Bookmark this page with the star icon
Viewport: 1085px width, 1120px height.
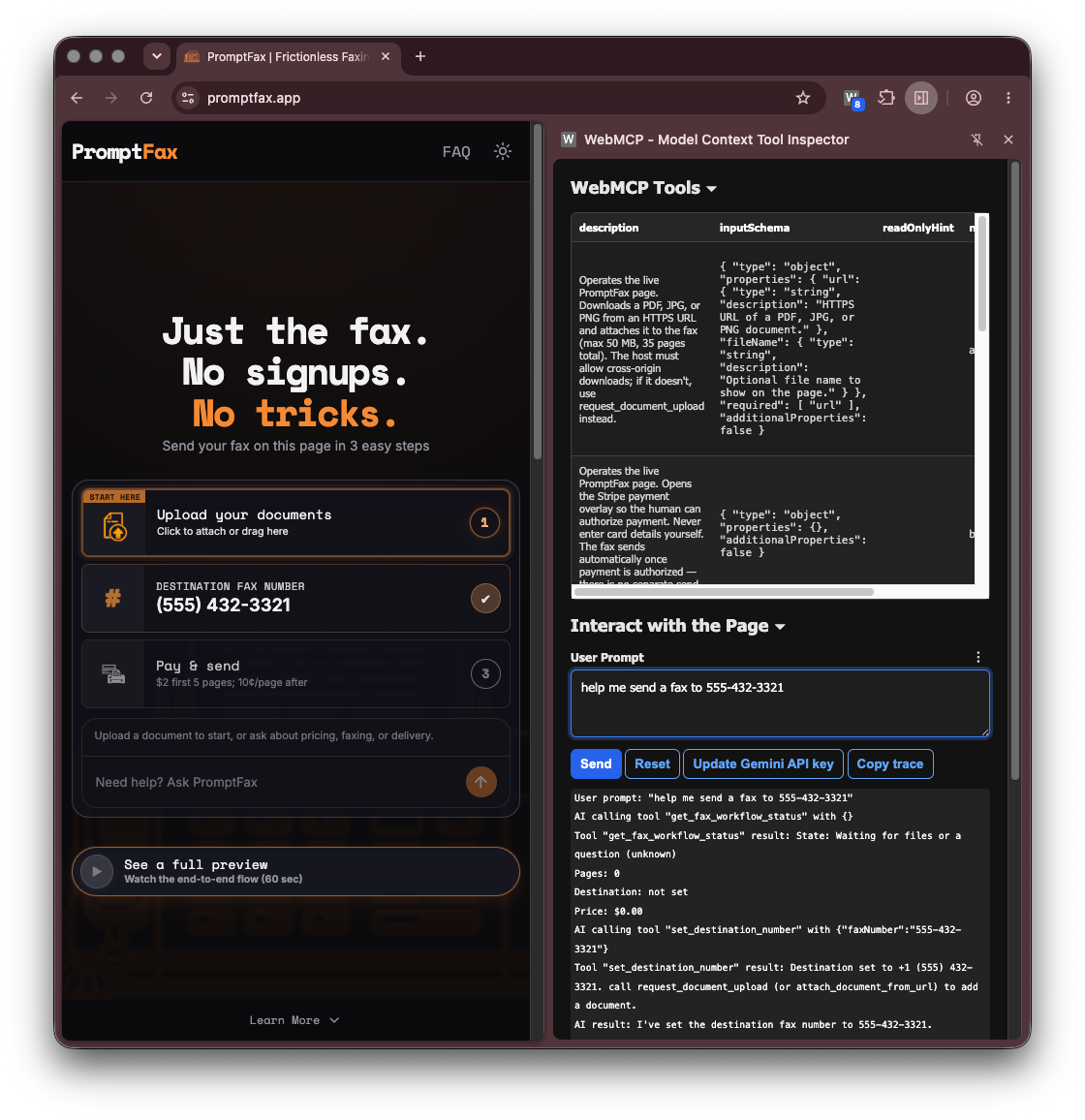pos(802,98)
